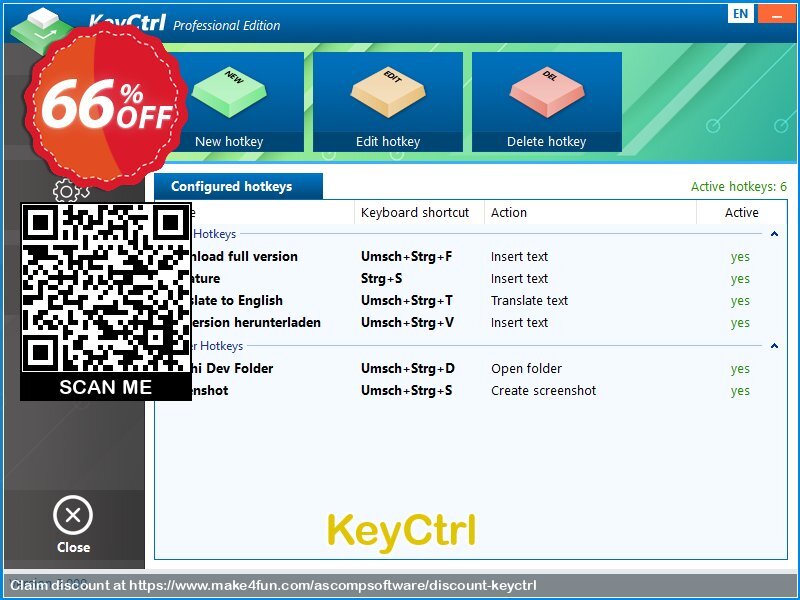Image resolution: width=800 pixels, height=600 pixels.
Task: Select the Umsch+Strg+V shortcut cell
Action: (407, 322)
